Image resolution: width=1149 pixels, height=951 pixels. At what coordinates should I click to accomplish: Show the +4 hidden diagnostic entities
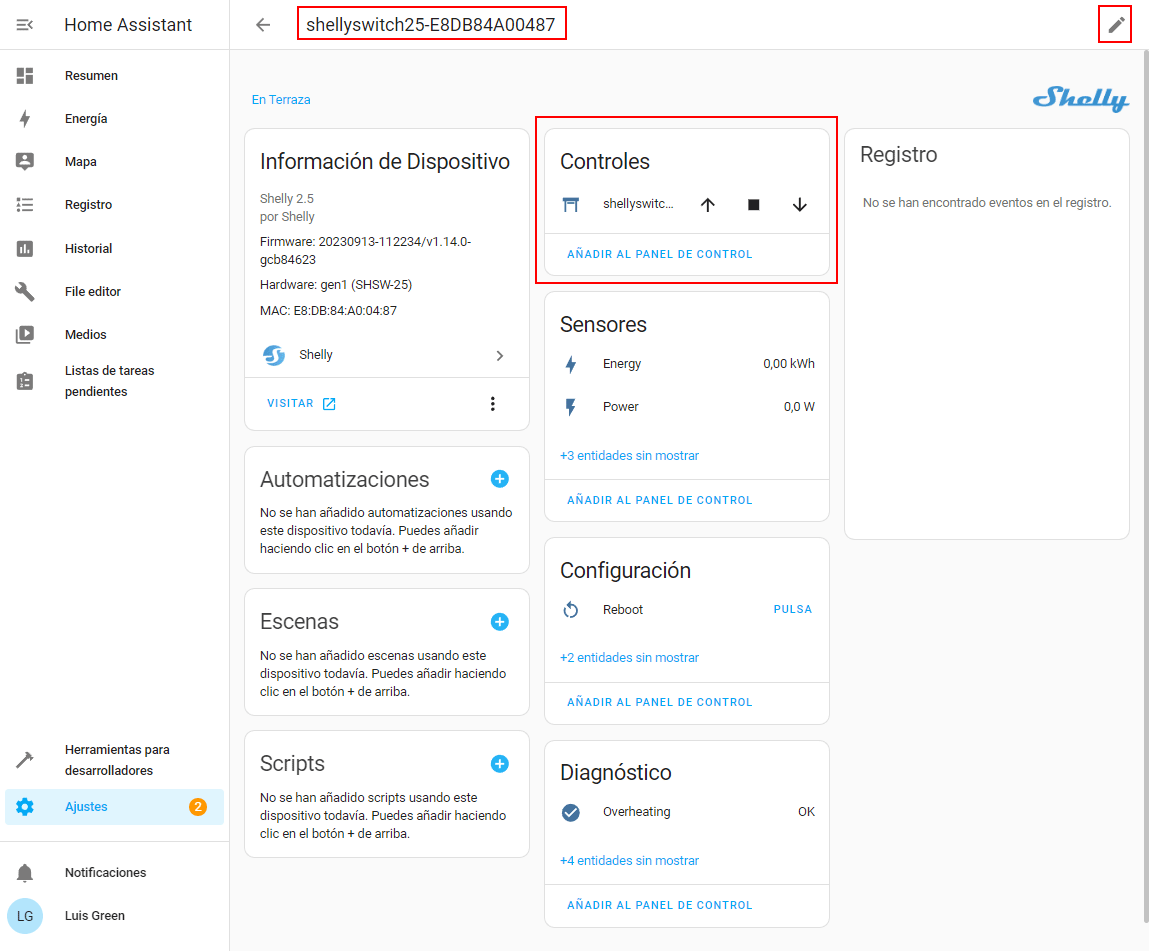point(629,861)
